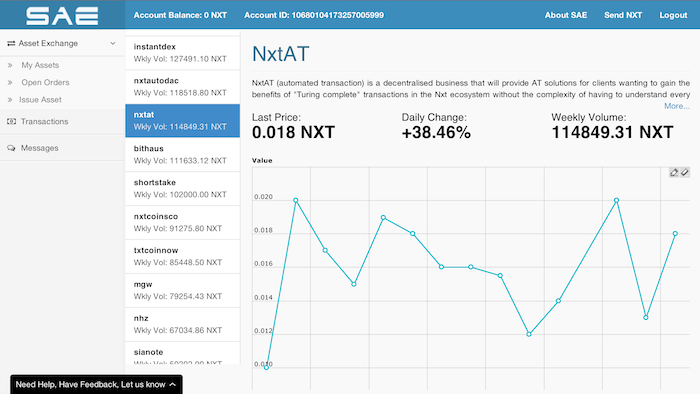Image resolution: width=700 pixels, height=394 pixels.
Task: Click double-arrow icon beside Issue Asset
Action: [10, 100]
